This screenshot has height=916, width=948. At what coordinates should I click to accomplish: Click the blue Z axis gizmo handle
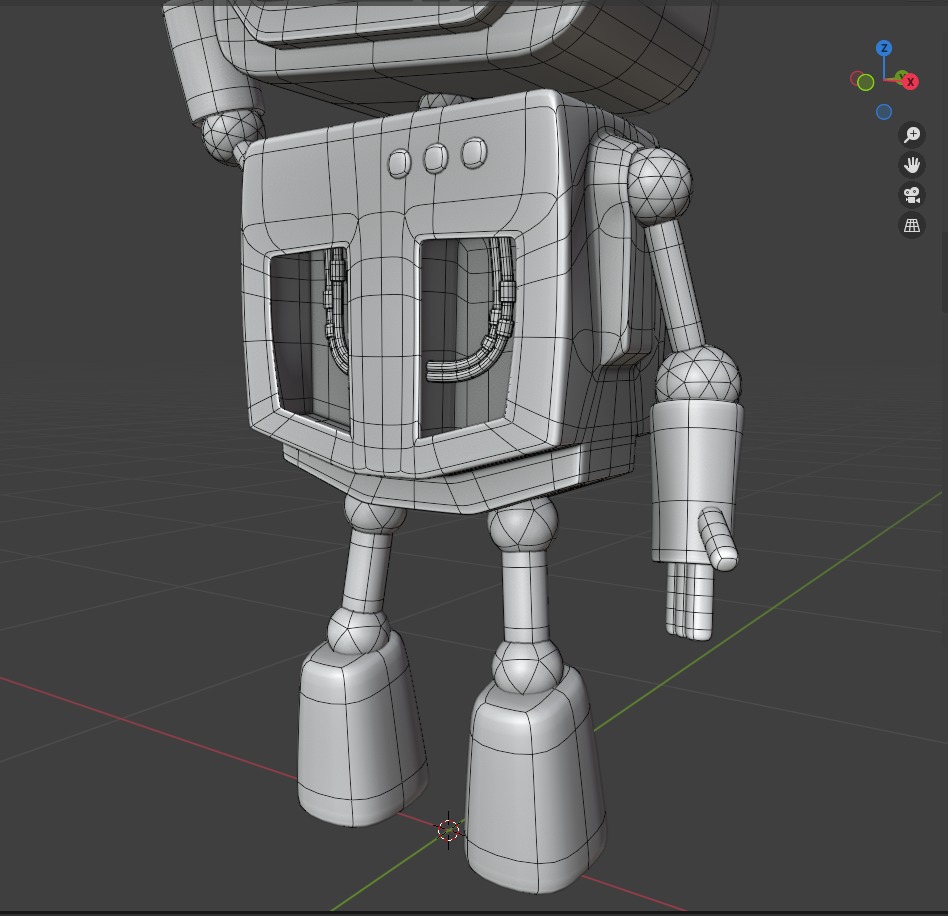[884, 48]
